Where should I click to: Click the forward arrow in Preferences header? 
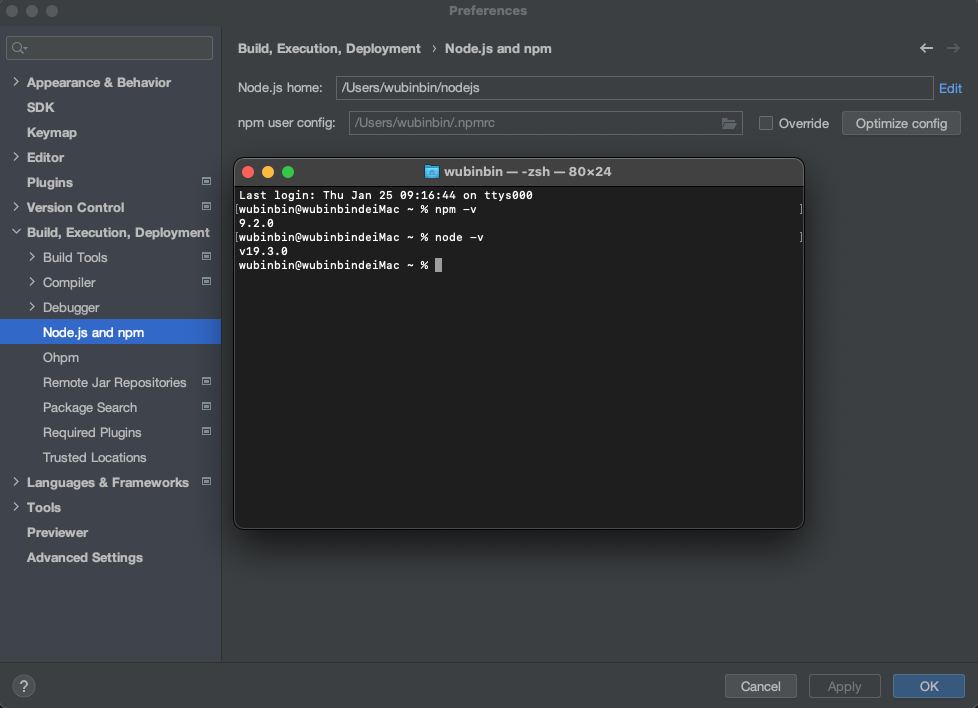[953, 48]
